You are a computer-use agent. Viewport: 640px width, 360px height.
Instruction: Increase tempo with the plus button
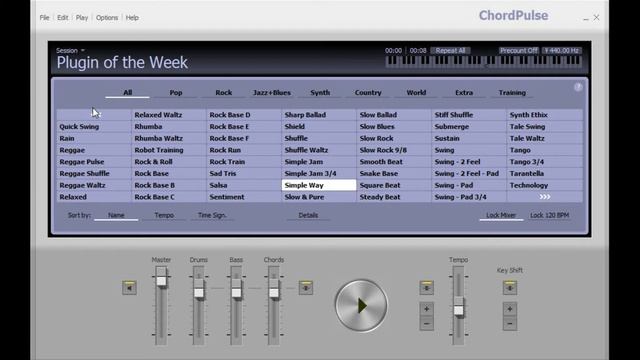427,309
